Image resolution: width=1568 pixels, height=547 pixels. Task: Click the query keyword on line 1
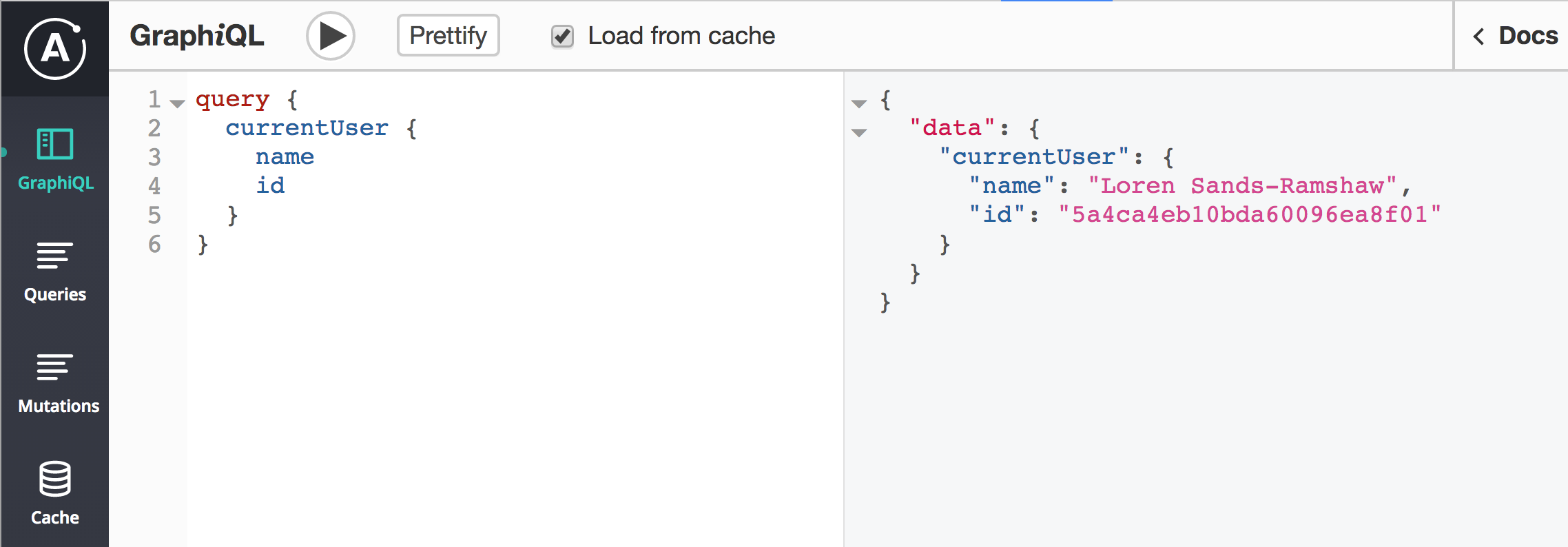pyautogui.click(x=232, y=100)
